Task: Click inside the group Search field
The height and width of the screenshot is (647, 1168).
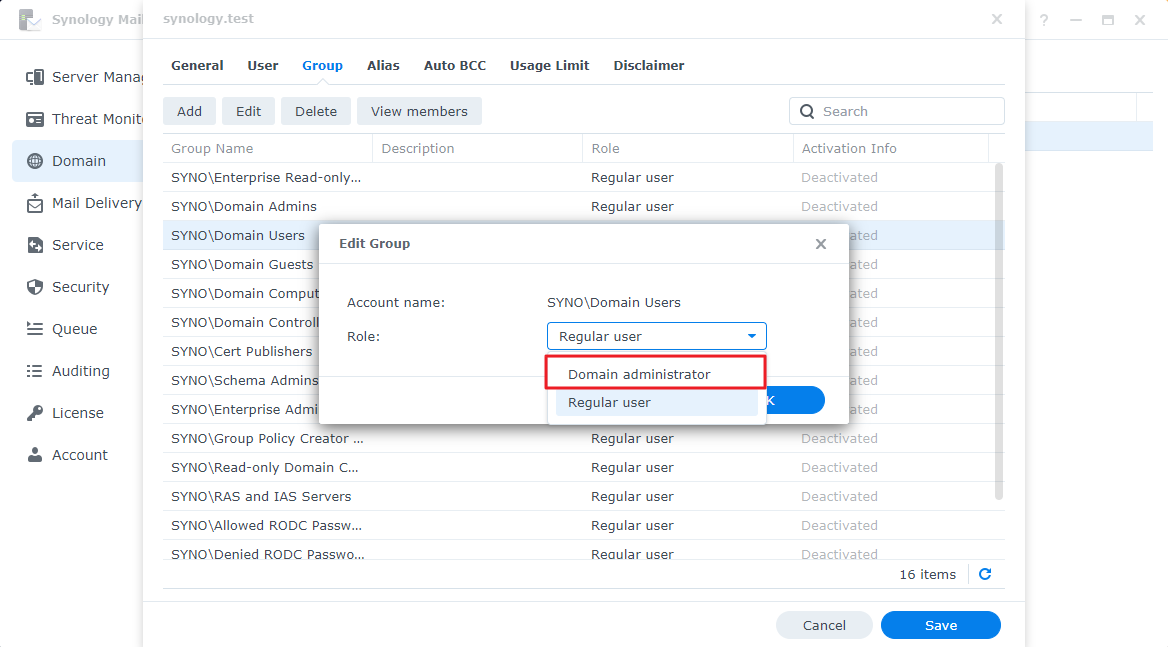Action: pyautogui.click(x=896, y=111)
